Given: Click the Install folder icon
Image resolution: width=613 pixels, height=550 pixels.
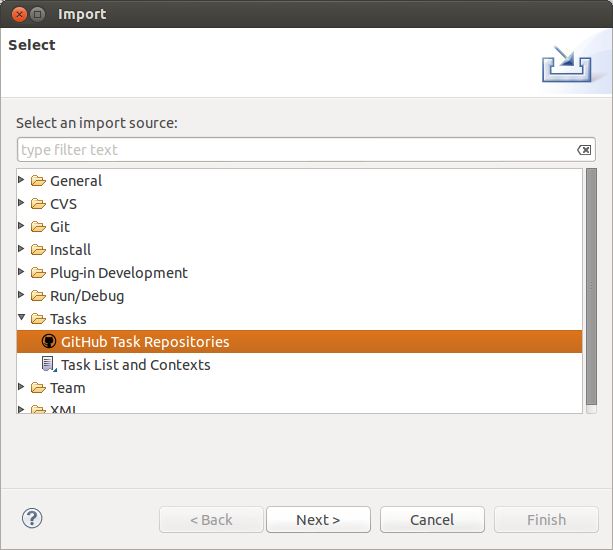Looking at the screenshot, I should pyautogui.click(x=38, y=249).
